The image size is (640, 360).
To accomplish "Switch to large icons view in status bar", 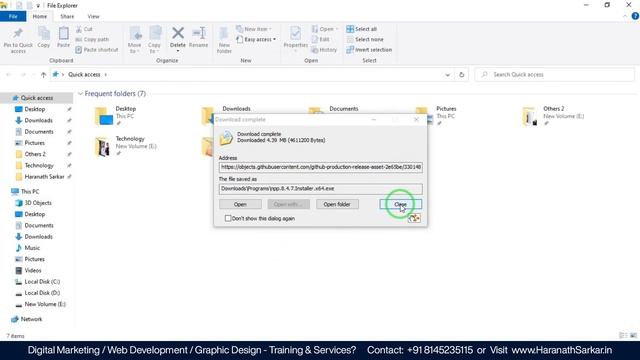I will tap(633, 336).
